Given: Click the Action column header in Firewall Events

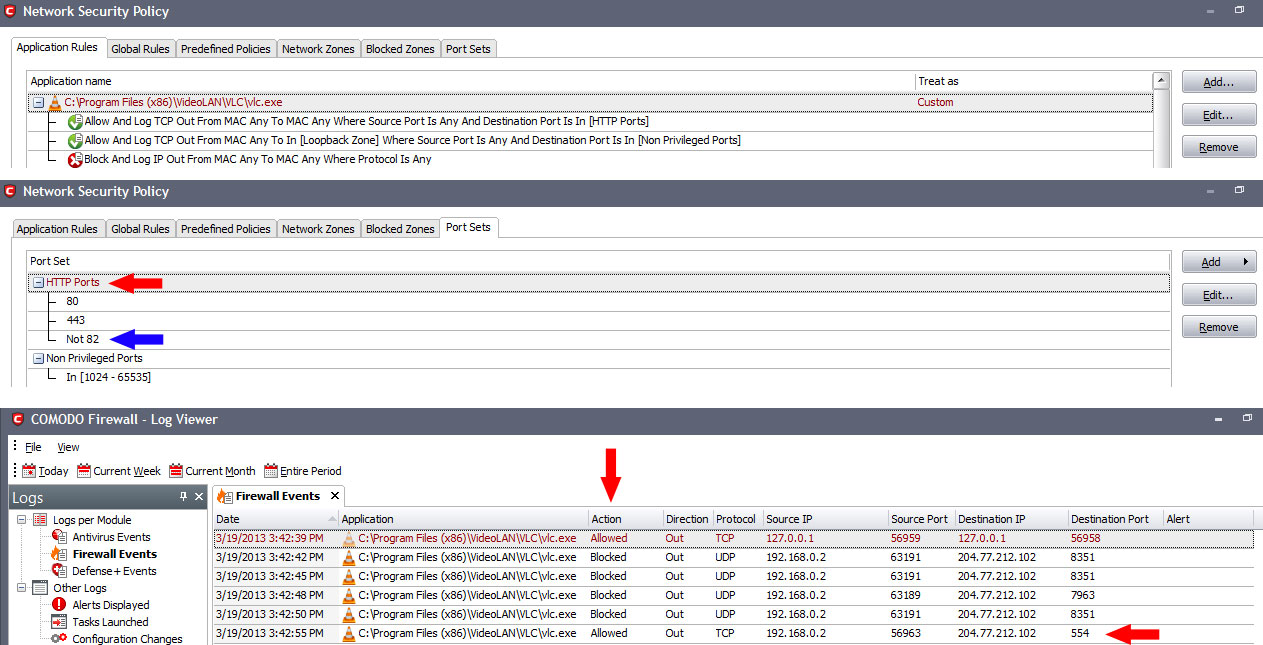Looking at the screenshot, I should pyautogui.click(x=626, y=519).
